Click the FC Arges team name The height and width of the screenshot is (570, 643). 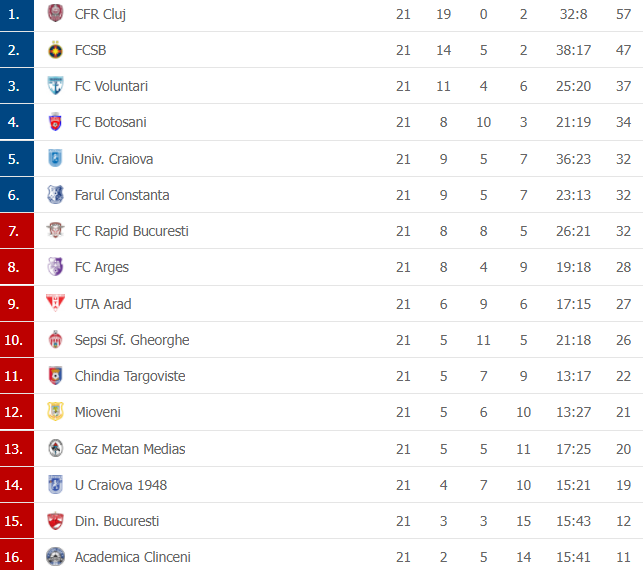click(x=102, y=267)
